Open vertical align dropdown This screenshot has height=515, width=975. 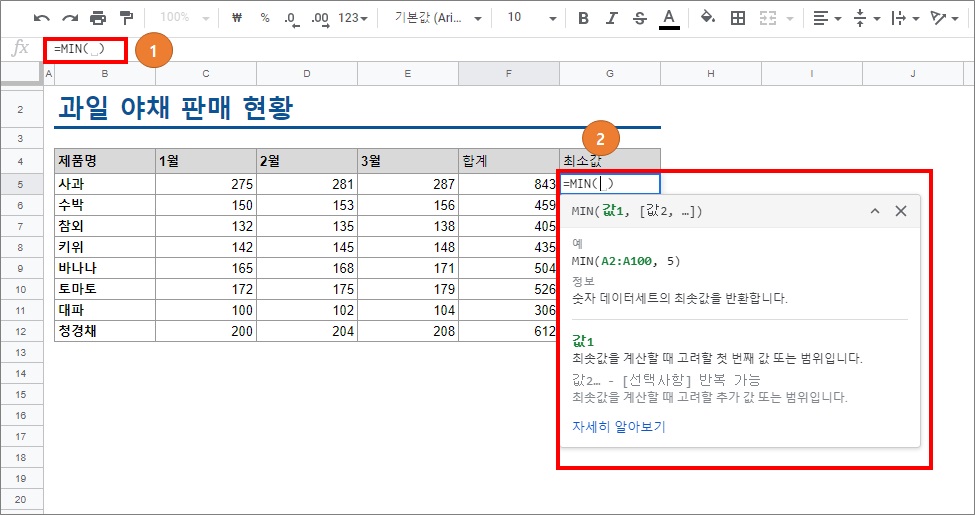867,18
